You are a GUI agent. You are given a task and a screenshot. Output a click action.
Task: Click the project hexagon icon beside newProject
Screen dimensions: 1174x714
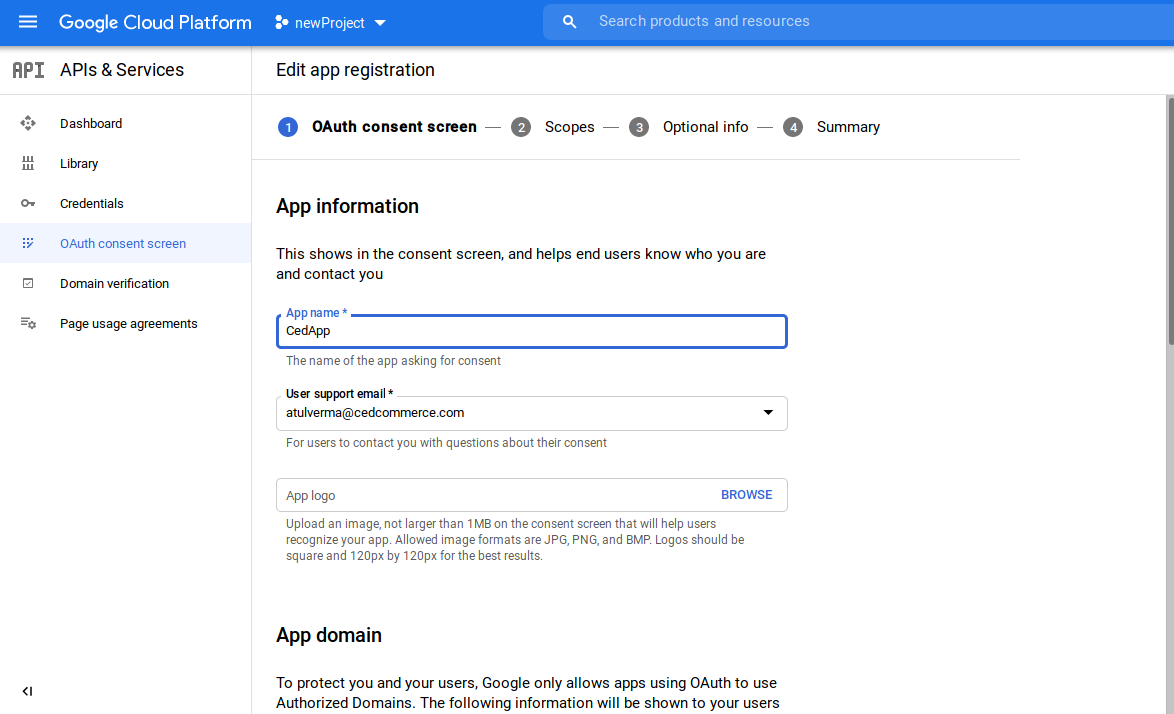pos(282,22)
